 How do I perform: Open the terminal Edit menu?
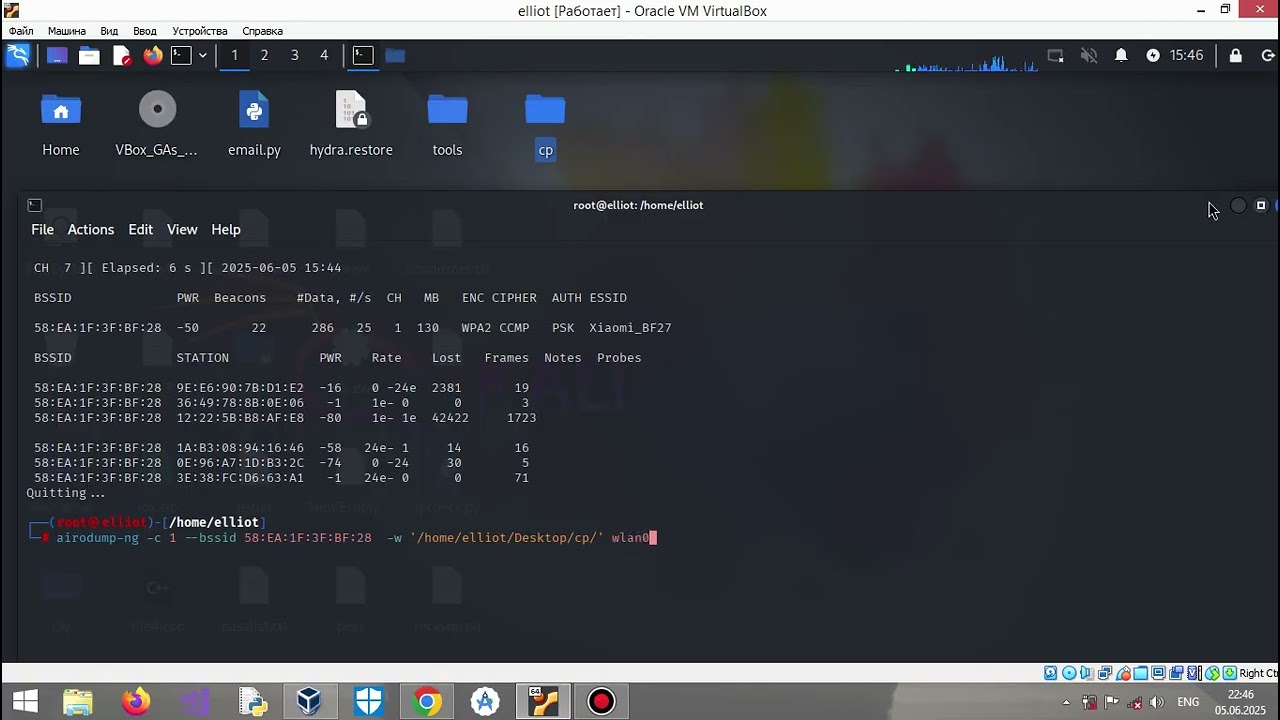[x=140, y=229]
